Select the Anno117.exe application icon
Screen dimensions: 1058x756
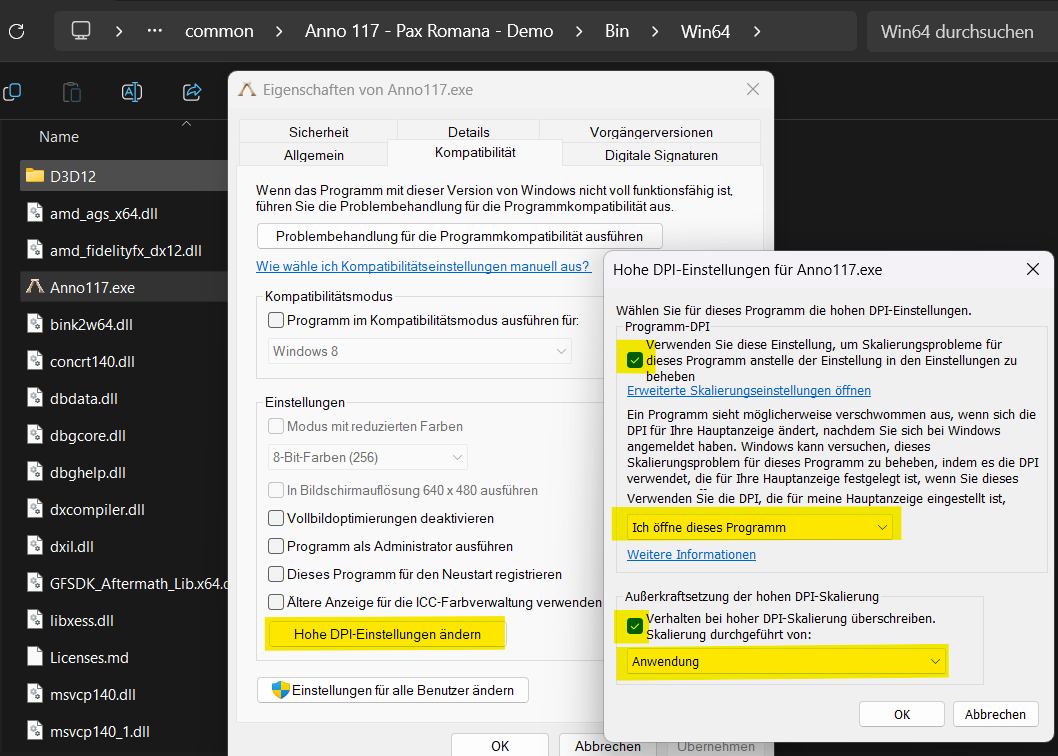34,287
